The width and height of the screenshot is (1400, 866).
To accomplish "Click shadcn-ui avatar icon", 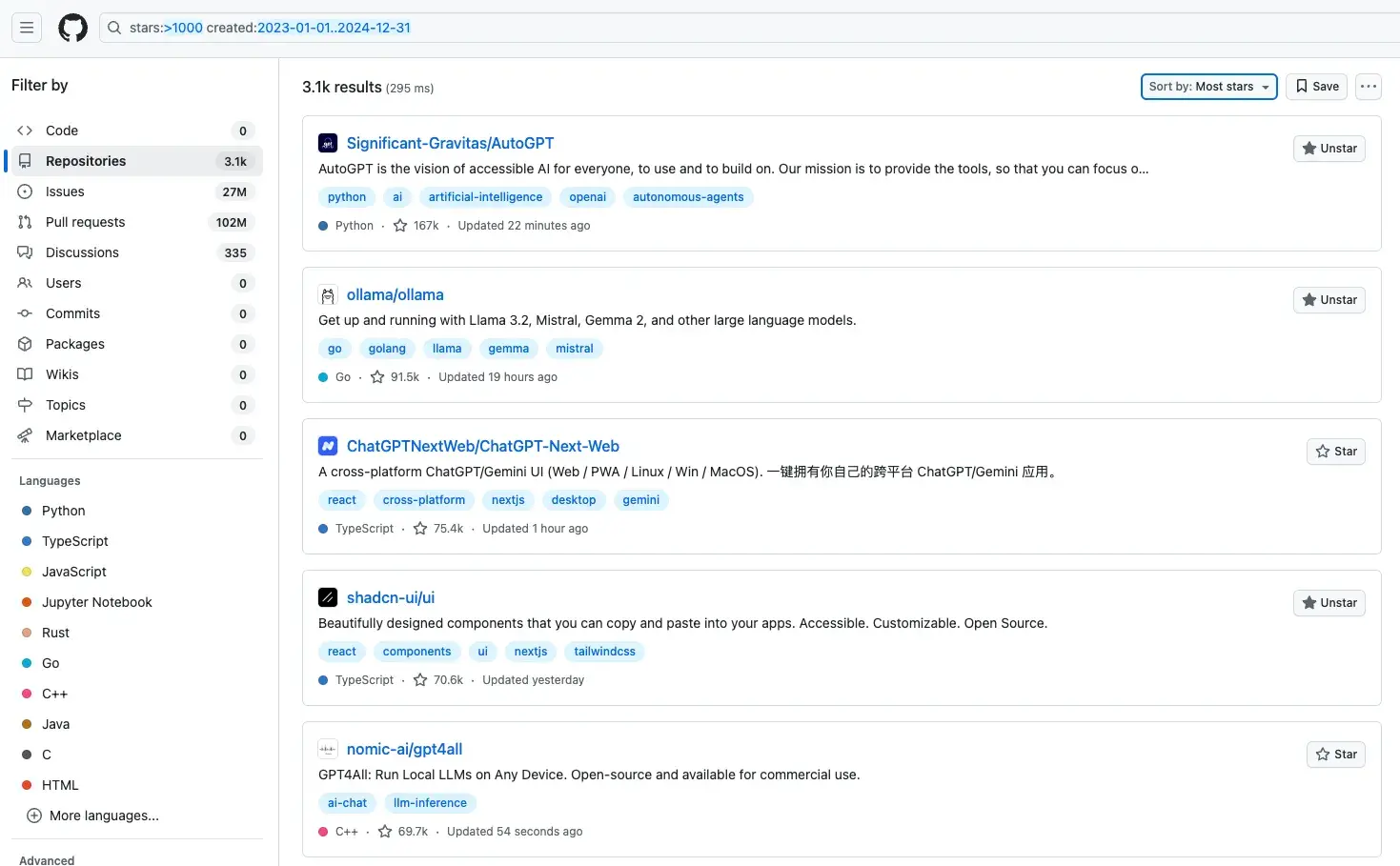I will [x=328, y=597].
